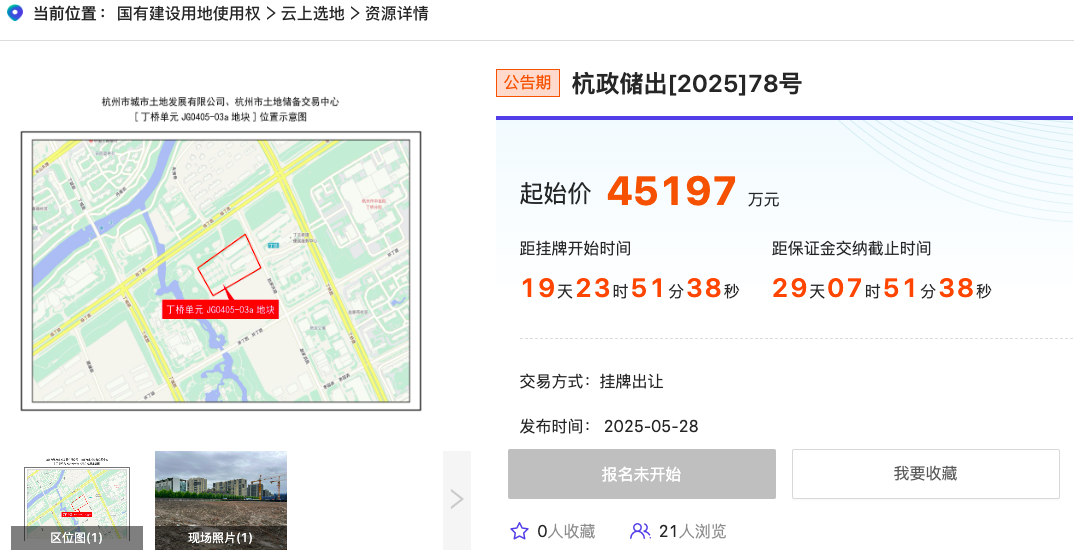This screenshot has height=557, width=1074.
Task: Select the 区位图(1) thumbnail
Action: tap(77, 500)
